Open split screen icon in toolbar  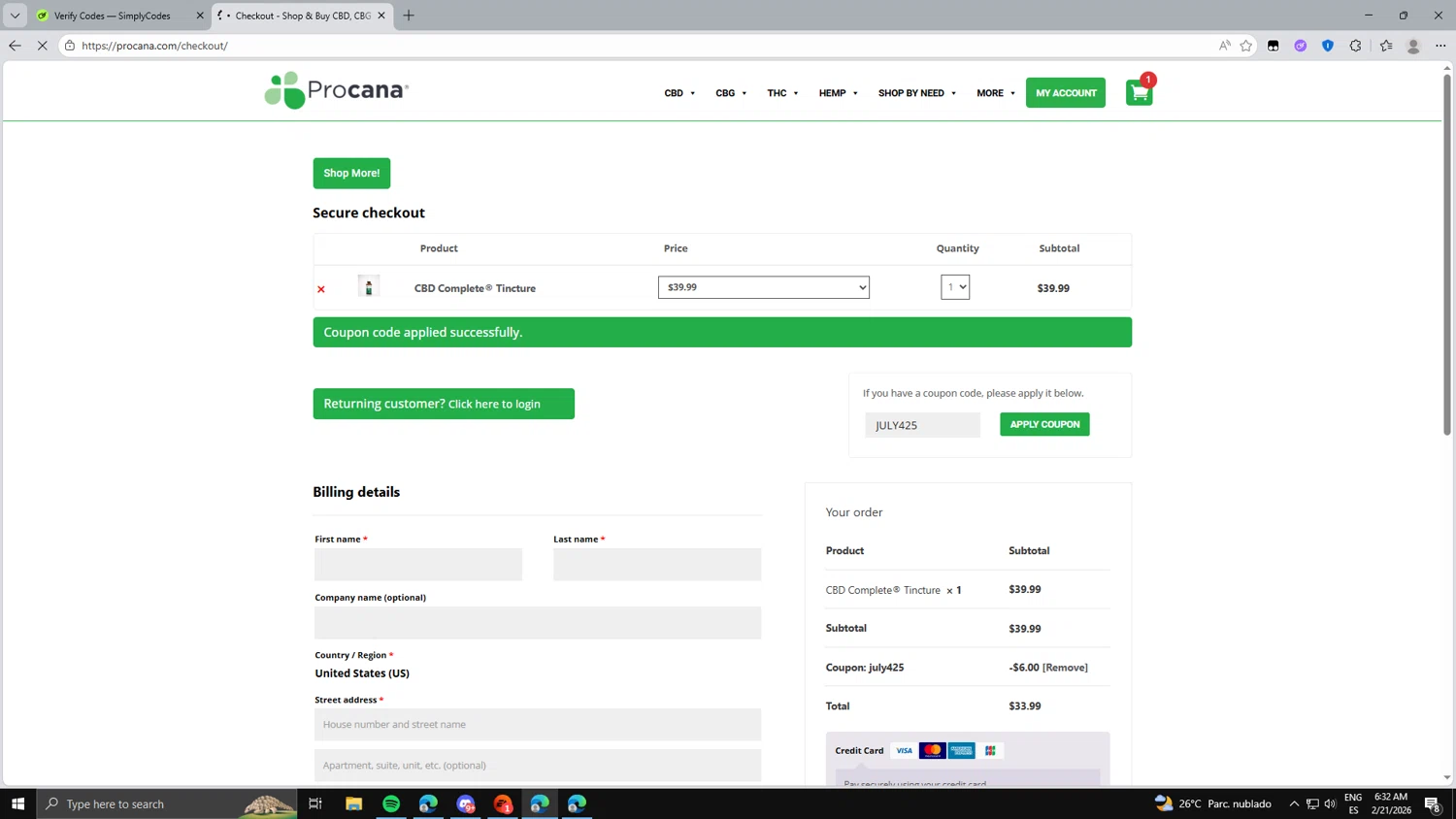click(x=1274, y=46)
